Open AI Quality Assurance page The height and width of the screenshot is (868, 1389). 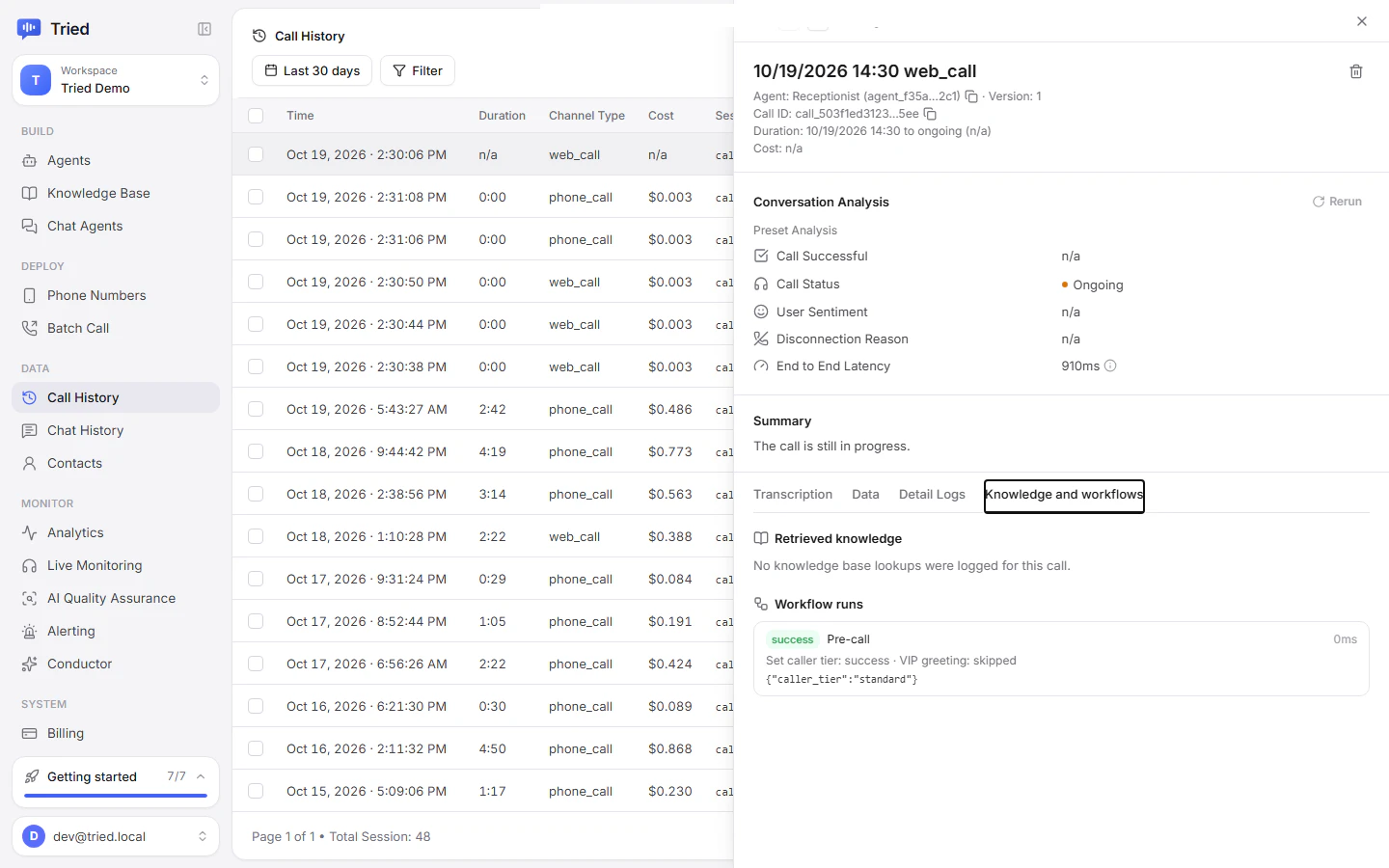(116, 598)
